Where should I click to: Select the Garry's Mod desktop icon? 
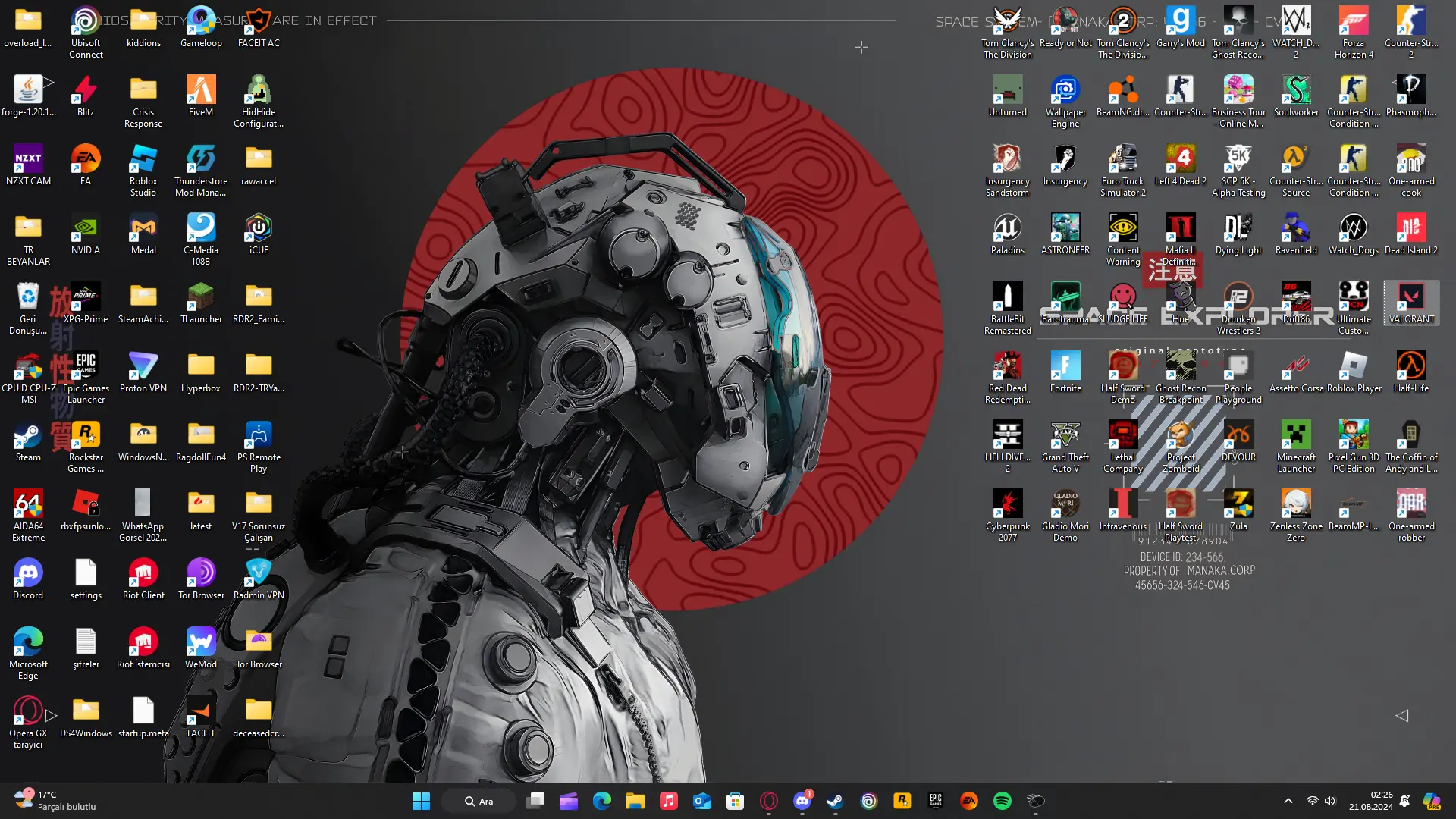point(1181,27)
